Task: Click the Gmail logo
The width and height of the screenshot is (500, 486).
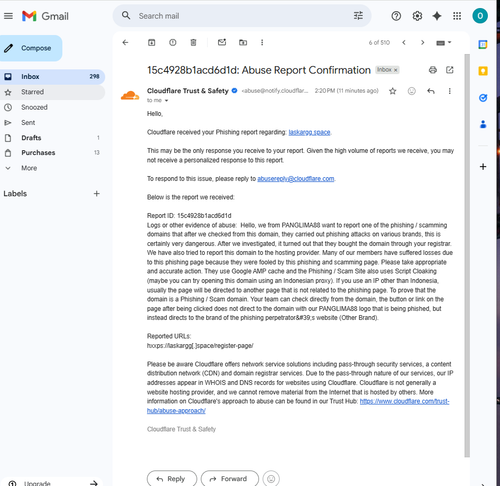Action: pyautogui.click(x=45, y=16)
